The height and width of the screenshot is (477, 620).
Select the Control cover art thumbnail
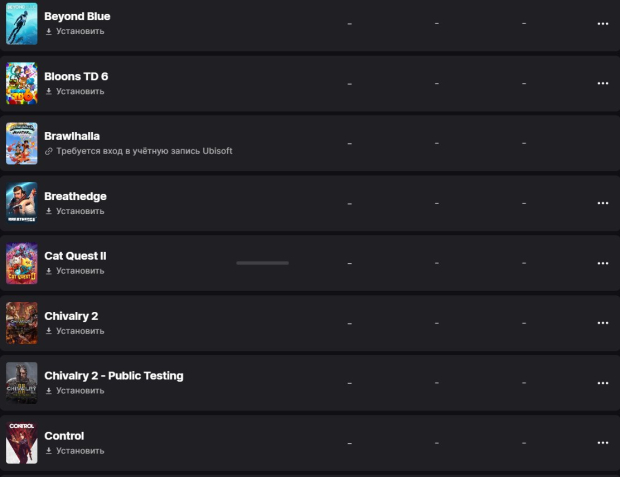(22, 443)
